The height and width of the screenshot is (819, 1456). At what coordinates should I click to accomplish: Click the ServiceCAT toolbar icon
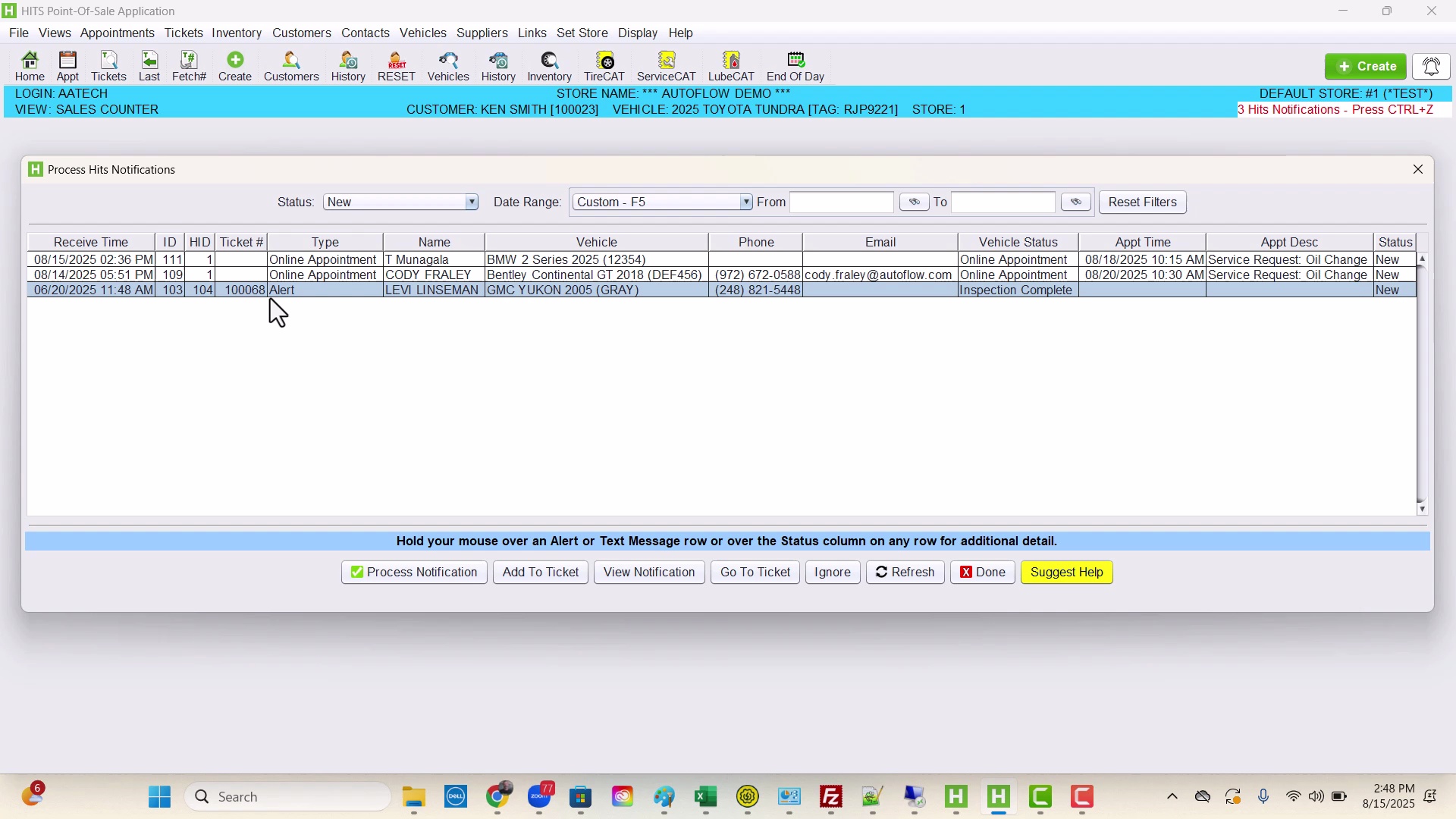click(666, 66)
